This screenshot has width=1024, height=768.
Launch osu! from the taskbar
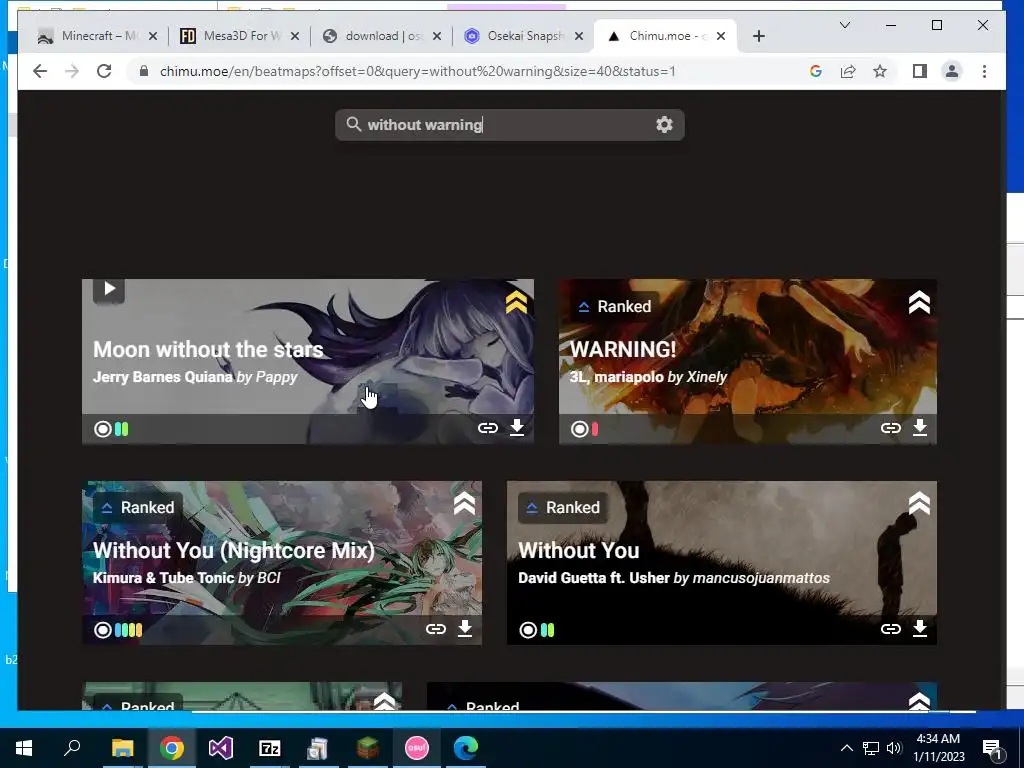point(417,748)
